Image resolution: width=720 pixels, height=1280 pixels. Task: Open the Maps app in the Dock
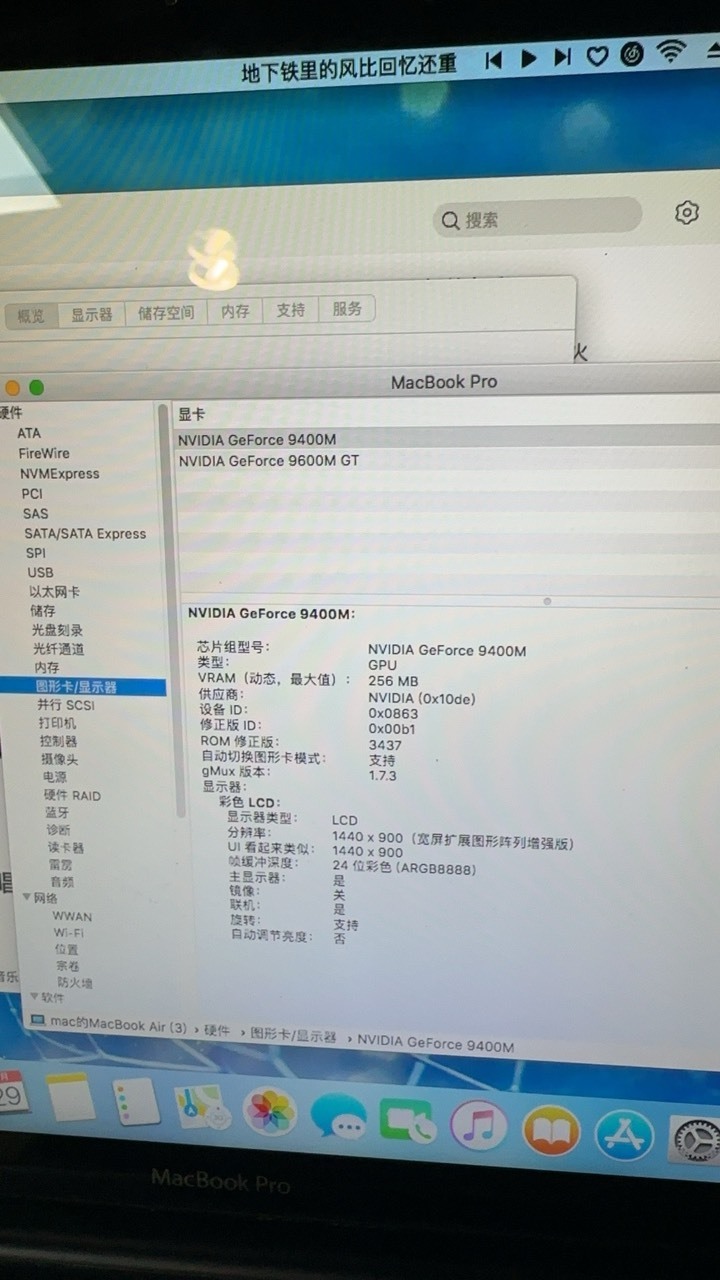[203, 1106]
